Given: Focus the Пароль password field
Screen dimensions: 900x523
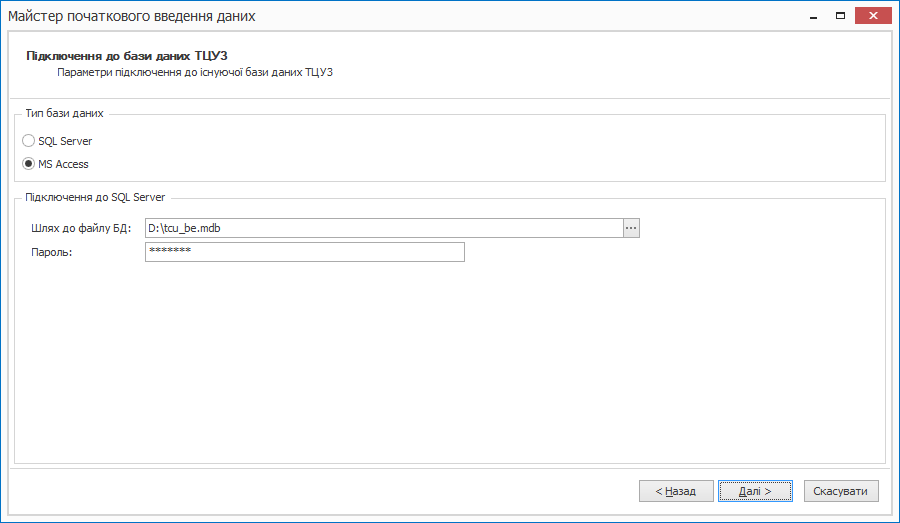Looking at the screenshot, I should coord(304,252).
